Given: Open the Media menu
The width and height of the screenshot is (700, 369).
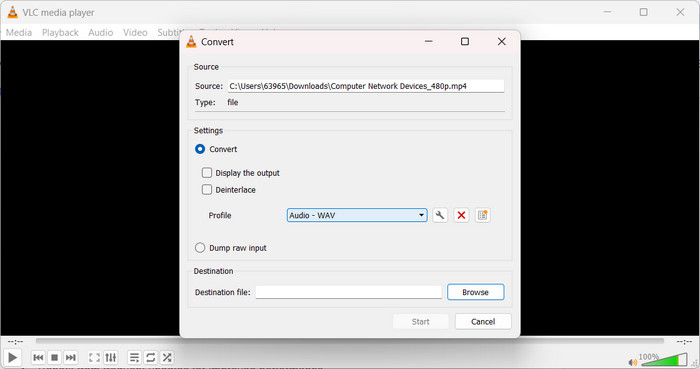Looking at the screenshot, I should 19,33.
